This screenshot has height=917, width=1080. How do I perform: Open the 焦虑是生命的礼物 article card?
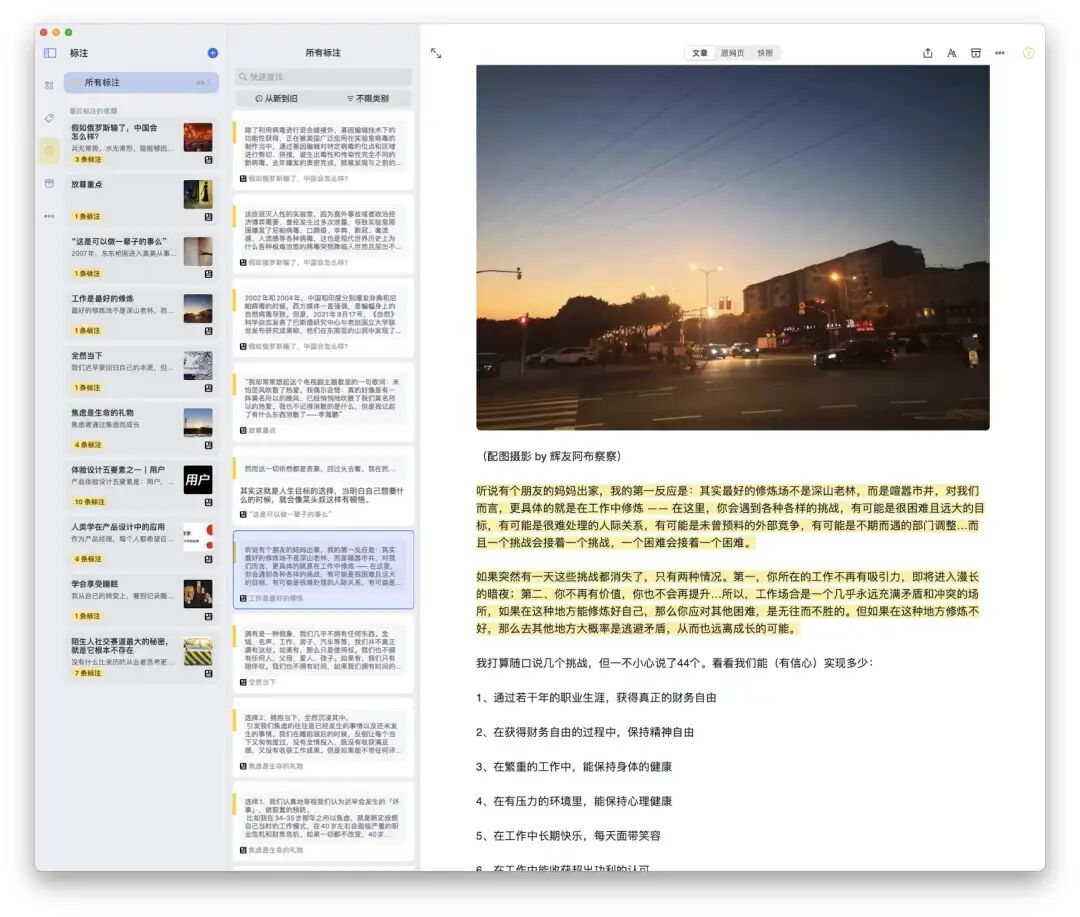[141, 429]
